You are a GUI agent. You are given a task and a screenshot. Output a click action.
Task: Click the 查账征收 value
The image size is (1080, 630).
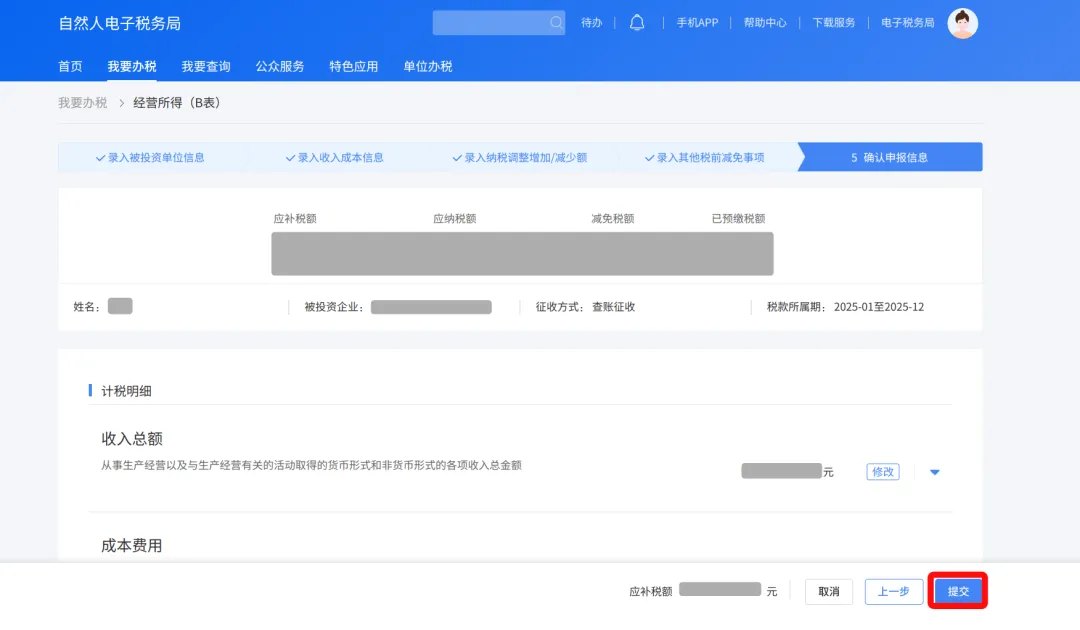[x=614, y=307]
